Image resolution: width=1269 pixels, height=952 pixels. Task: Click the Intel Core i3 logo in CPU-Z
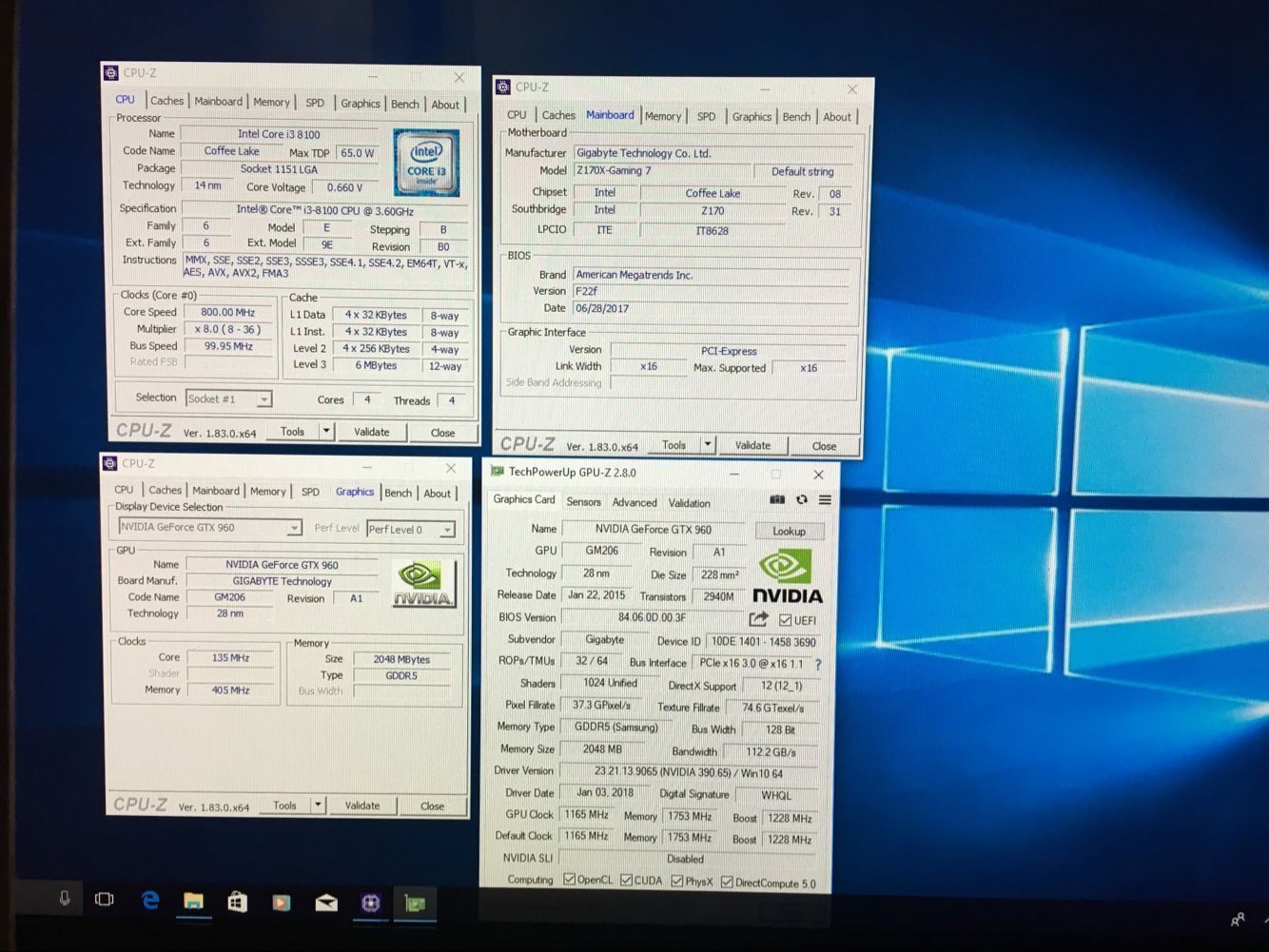(x=426, y=164)
